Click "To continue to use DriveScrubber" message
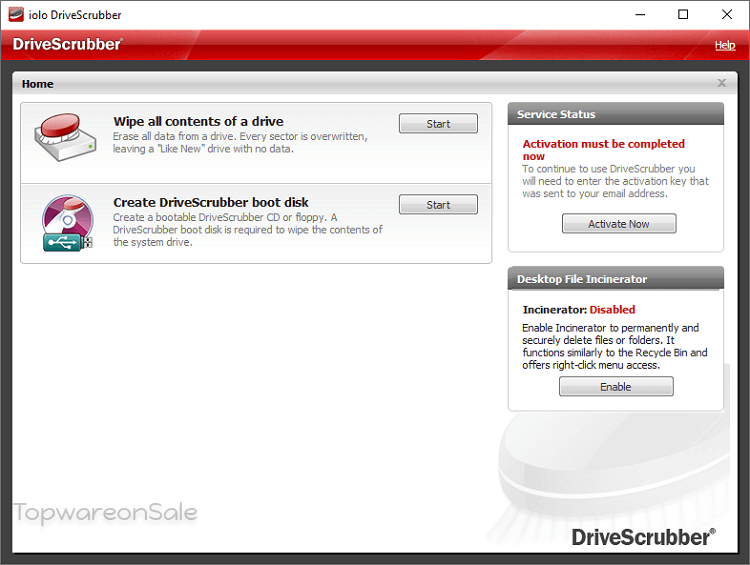This screenshot has height=565, width=750. pyautogui.click(x=615, y=181)
